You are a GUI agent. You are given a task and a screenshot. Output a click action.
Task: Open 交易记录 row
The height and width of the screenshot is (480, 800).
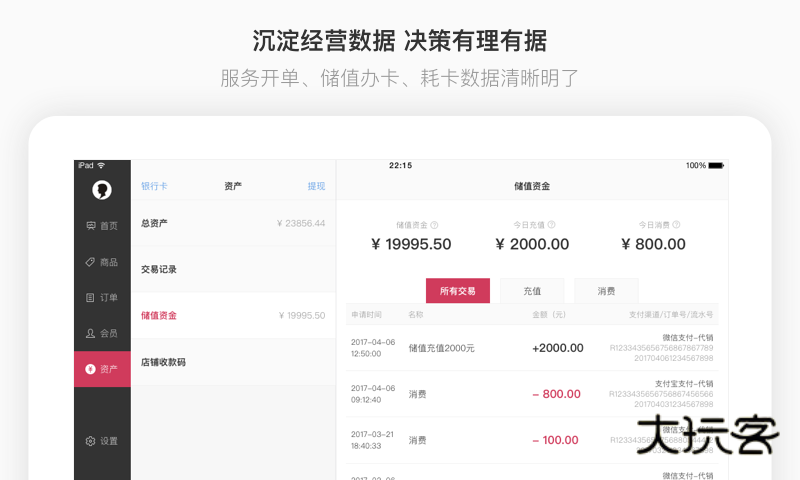coord(233,269)
